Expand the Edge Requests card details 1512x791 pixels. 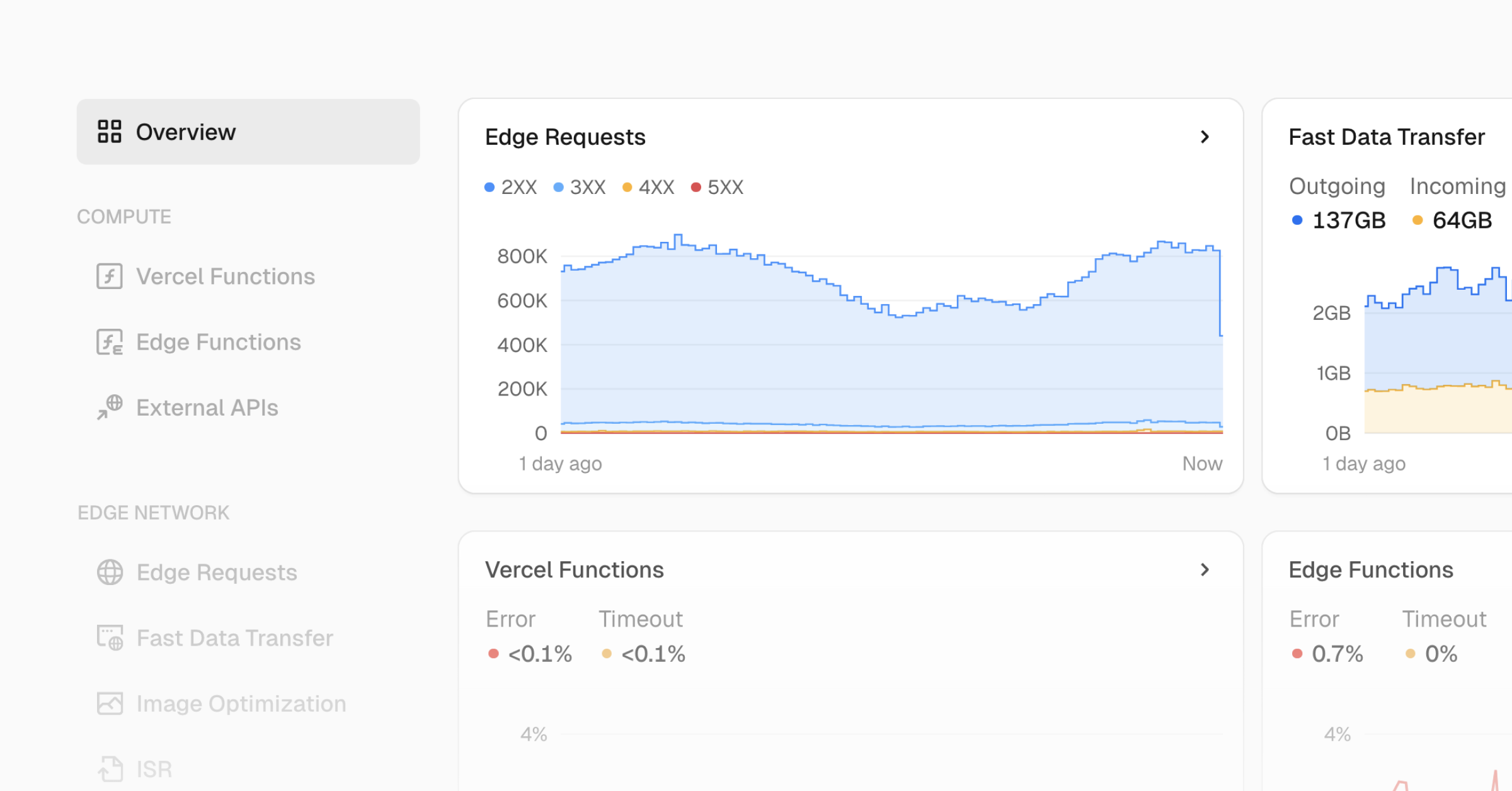(x=1205, y=137)
